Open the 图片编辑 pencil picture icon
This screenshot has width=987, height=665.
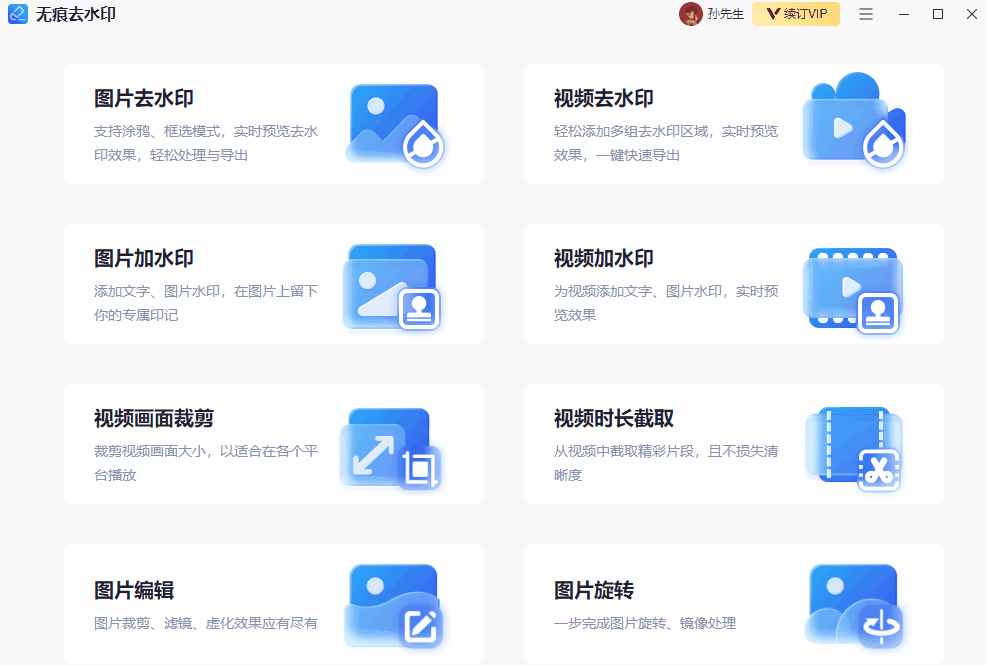click(394, 606)
